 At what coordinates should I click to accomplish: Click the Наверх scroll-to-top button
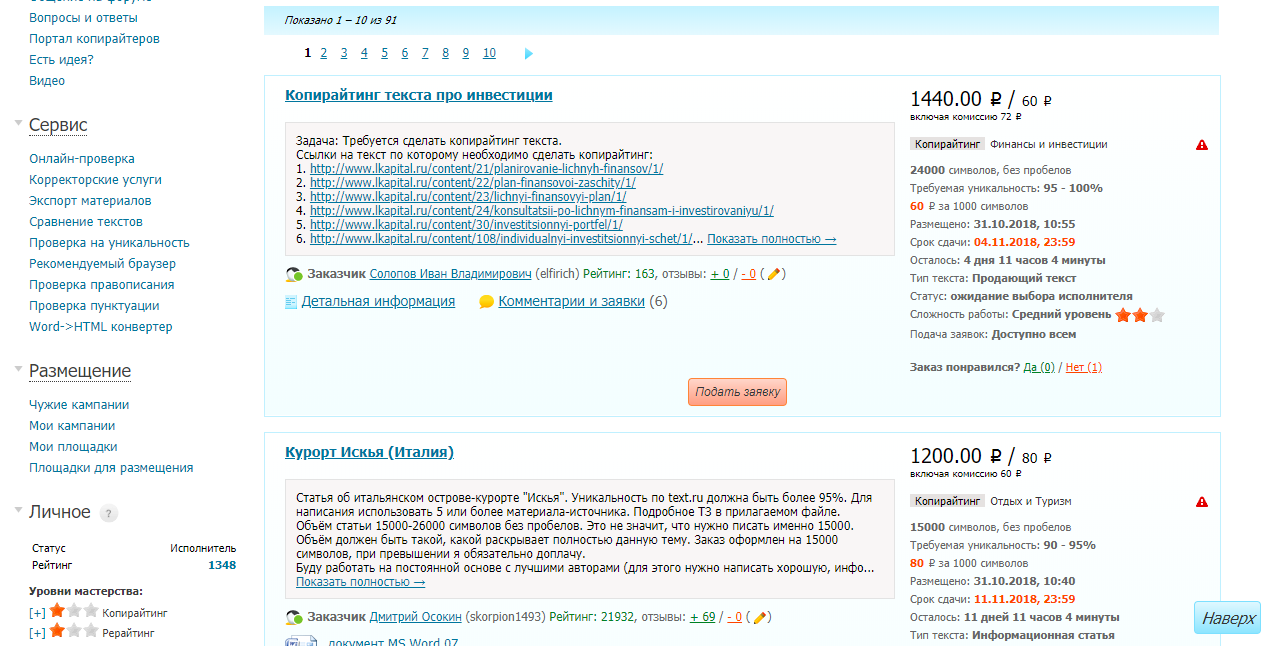tap(1227, 618)
